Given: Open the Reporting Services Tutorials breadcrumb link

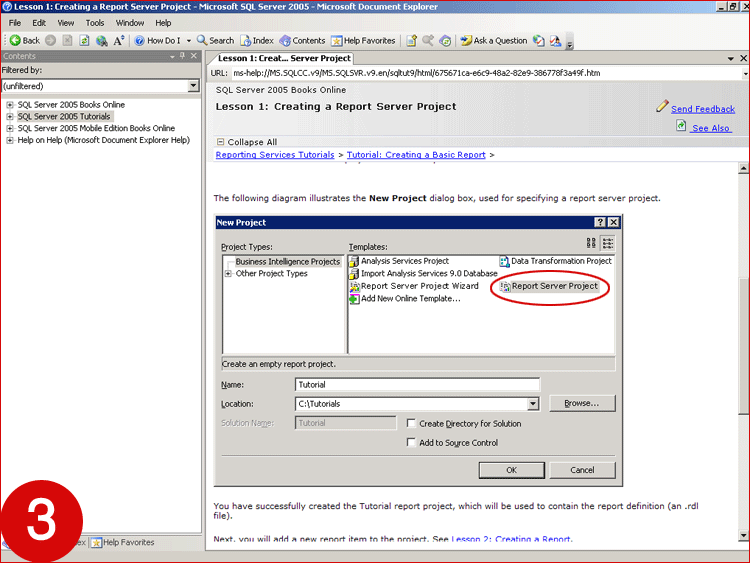Looking at the screenshot, I should tap(275, 155).
